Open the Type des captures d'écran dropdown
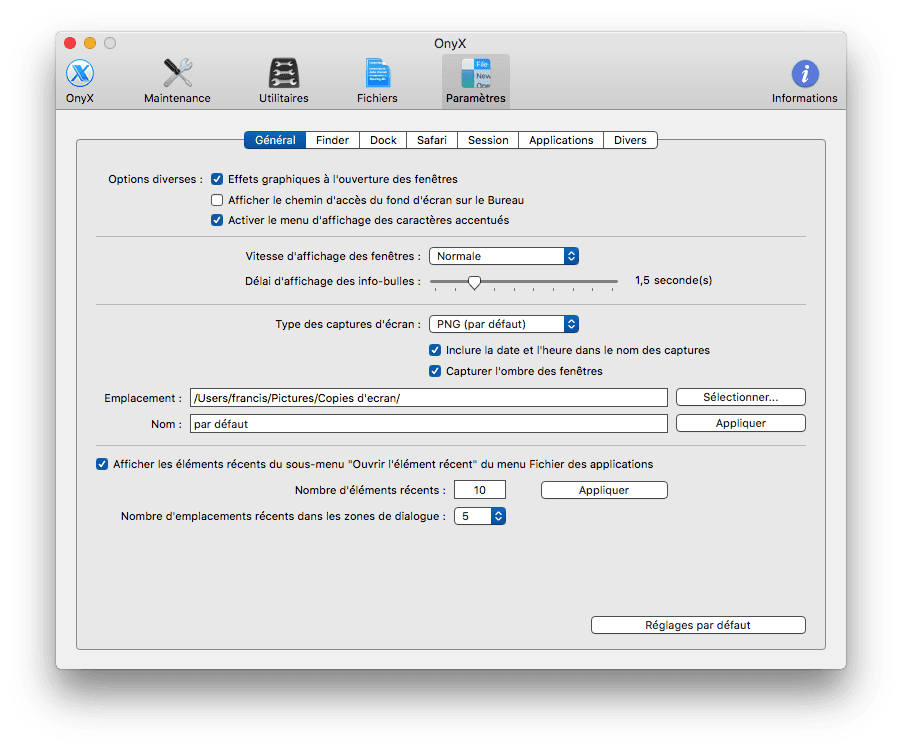The height and width of the screenshot is (749, 902). click(x=504, y=324)
